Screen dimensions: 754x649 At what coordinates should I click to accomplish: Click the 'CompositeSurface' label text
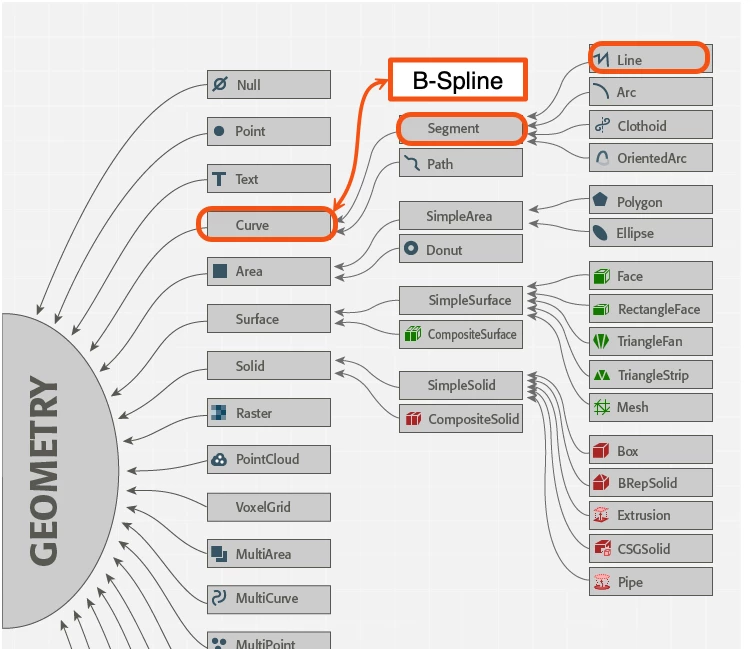click(x=472, y=334)
